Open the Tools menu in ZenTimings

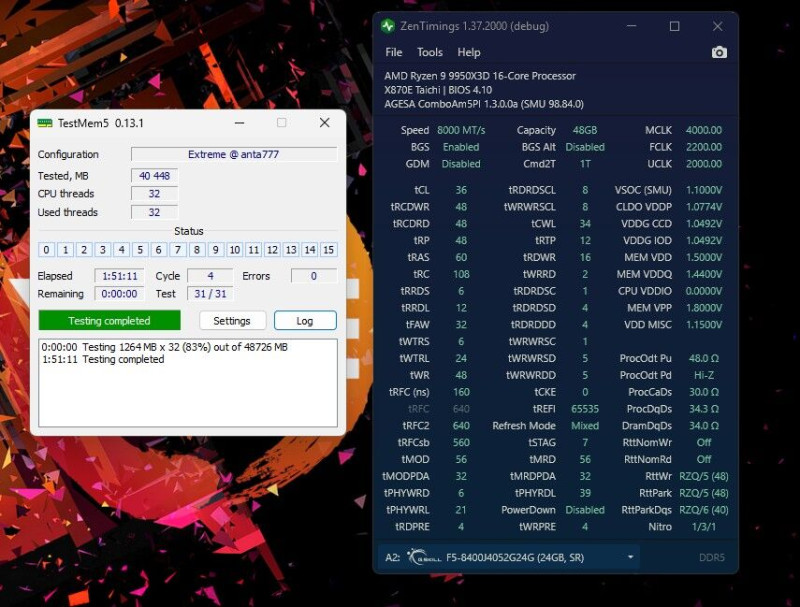coord(430,53)
